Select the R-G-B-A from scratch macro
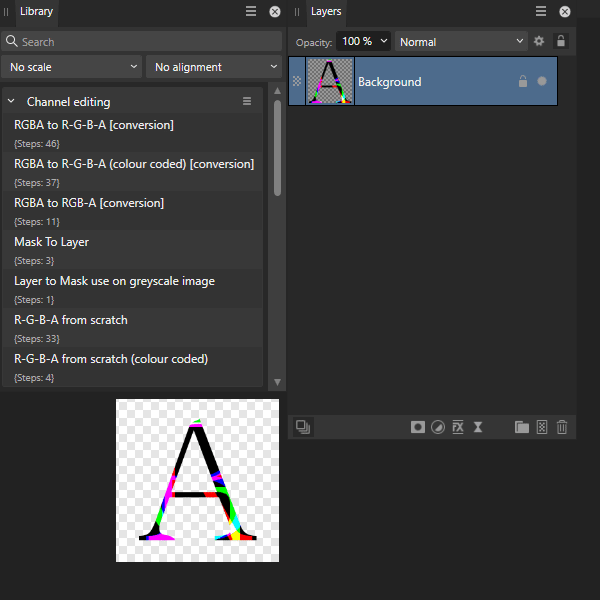This screenshot has width=600, height=600. click(x=132, y=328)
